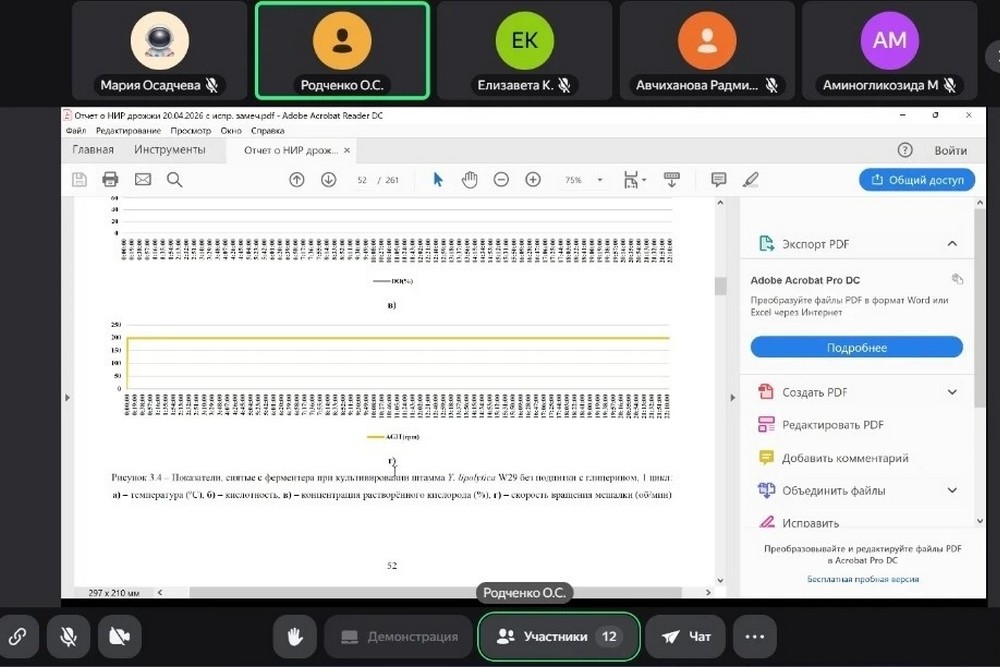Click the tools pane vertical scrollbar

pyautogui.click(x=980, y=308)
